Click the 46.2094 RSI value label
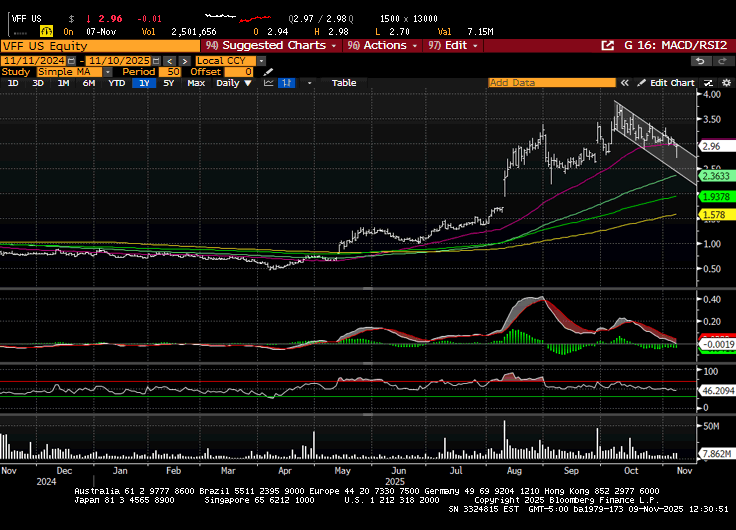The width and height of the screenshot is (736, 530). [717, 390]
